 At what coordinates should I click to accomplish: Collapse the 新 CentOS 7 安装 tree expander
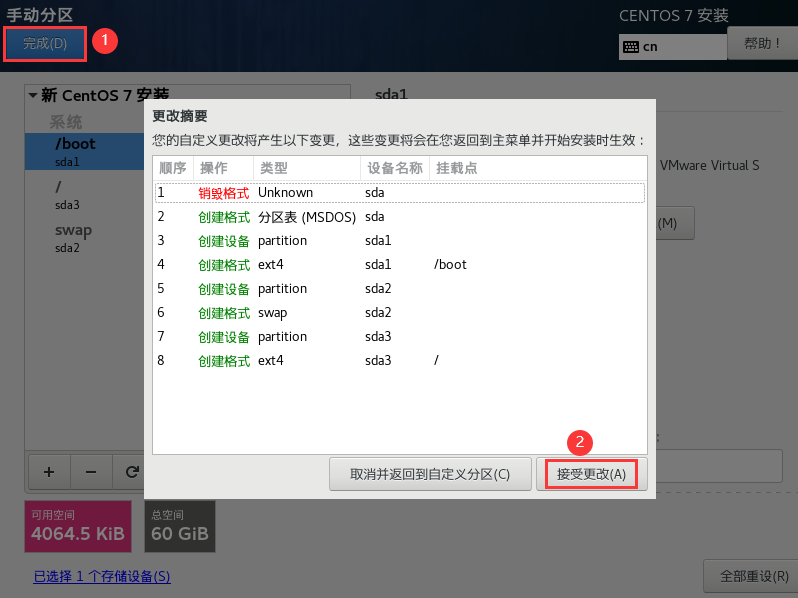click(x=33, y=95)
